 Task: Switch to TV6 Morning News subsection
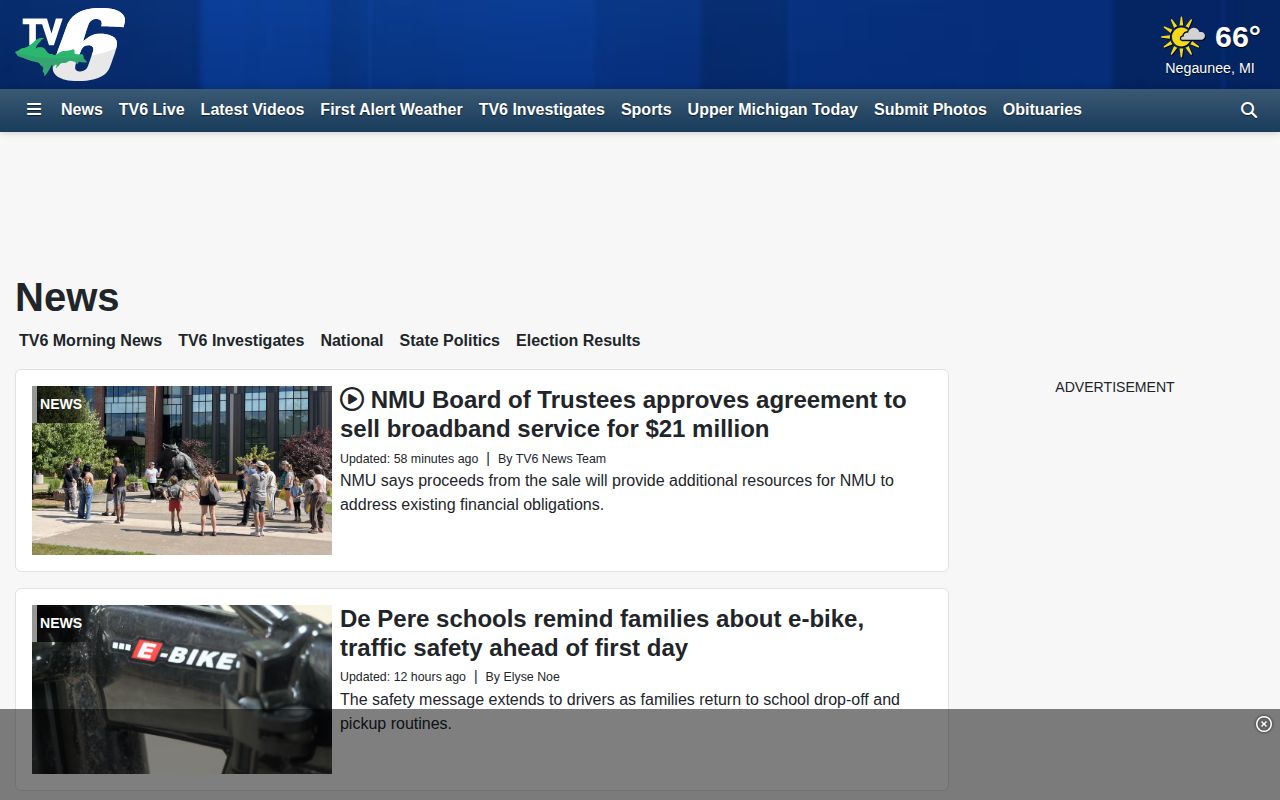[x=90, y=340]
